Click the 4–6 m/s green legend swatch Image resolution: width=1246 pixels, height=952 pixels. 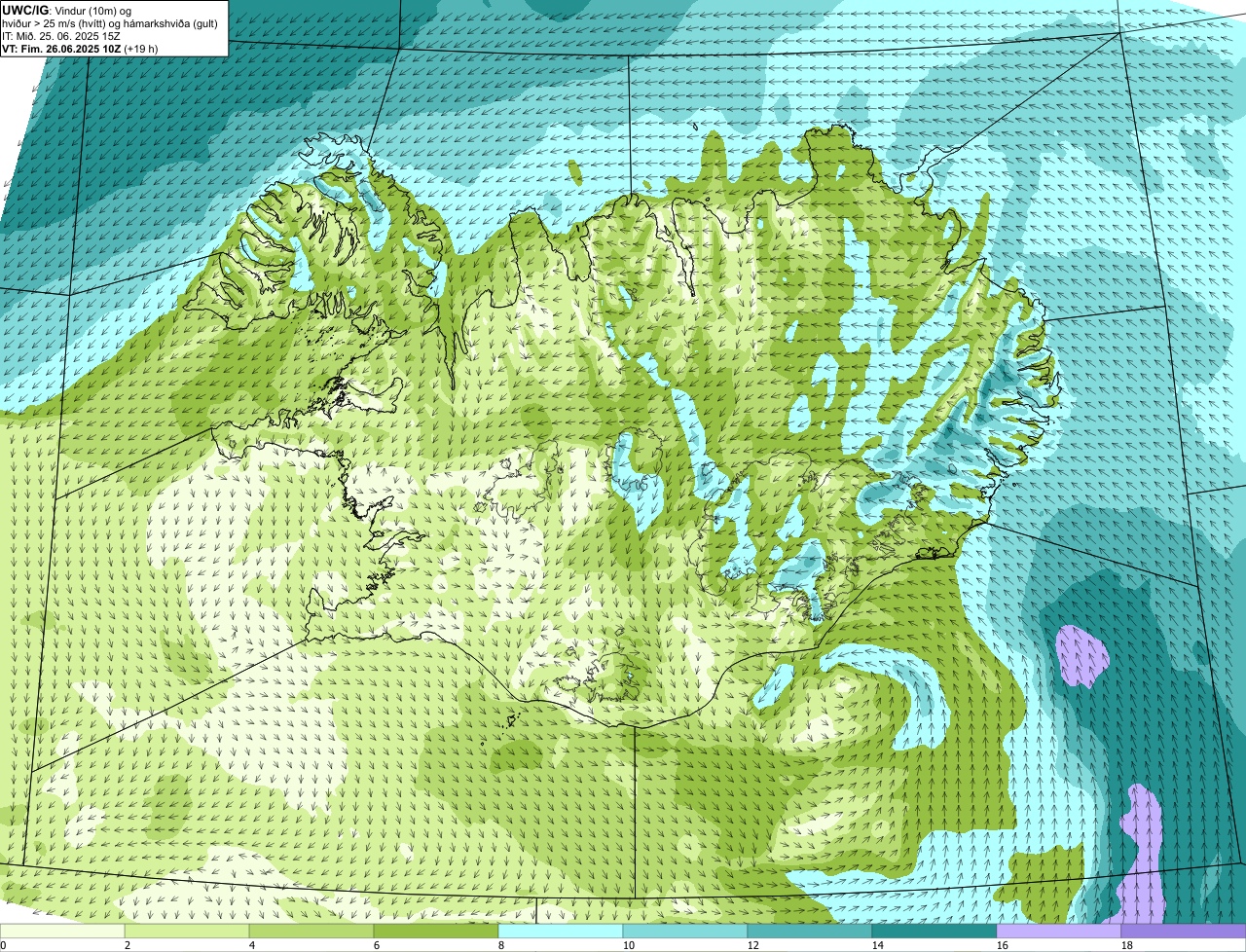[311, 932]
